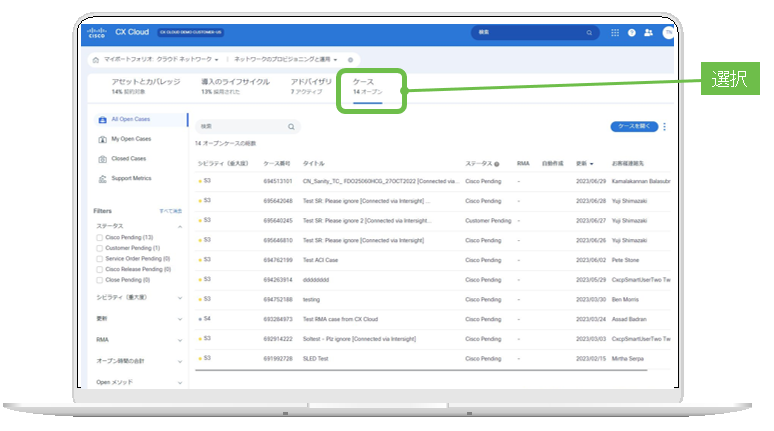Viewport: 774px width, 431px height.
Task: Click the Support Metrics icon
Action: pyautogui.click(x=102, y=179)
